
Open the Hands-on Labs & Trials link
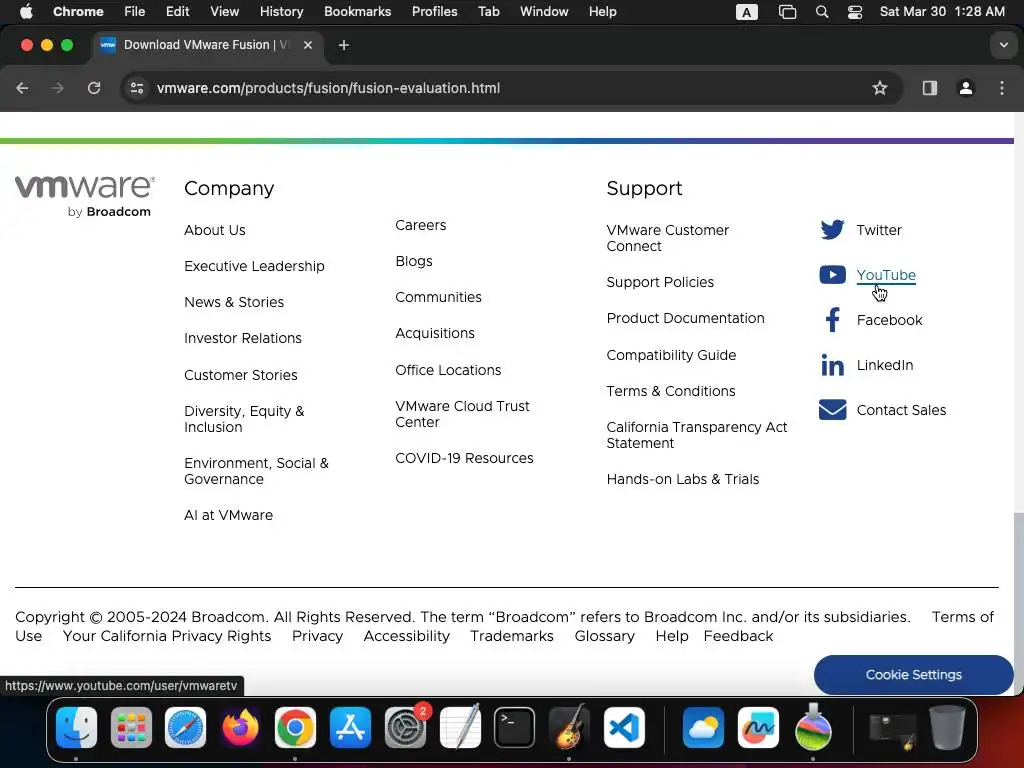point(682,479)
